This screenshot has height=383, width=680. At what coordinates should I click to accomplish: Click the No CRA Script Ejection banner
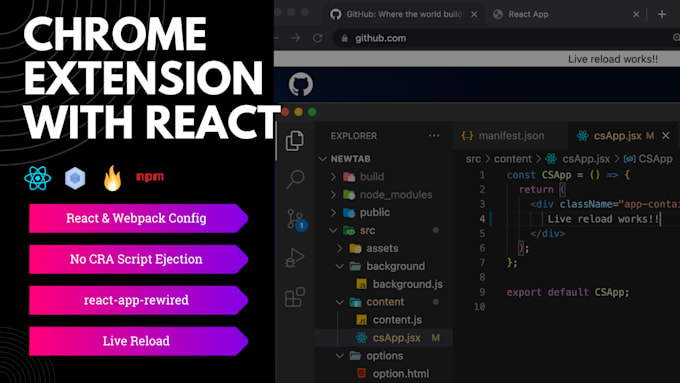pos(138,259)
